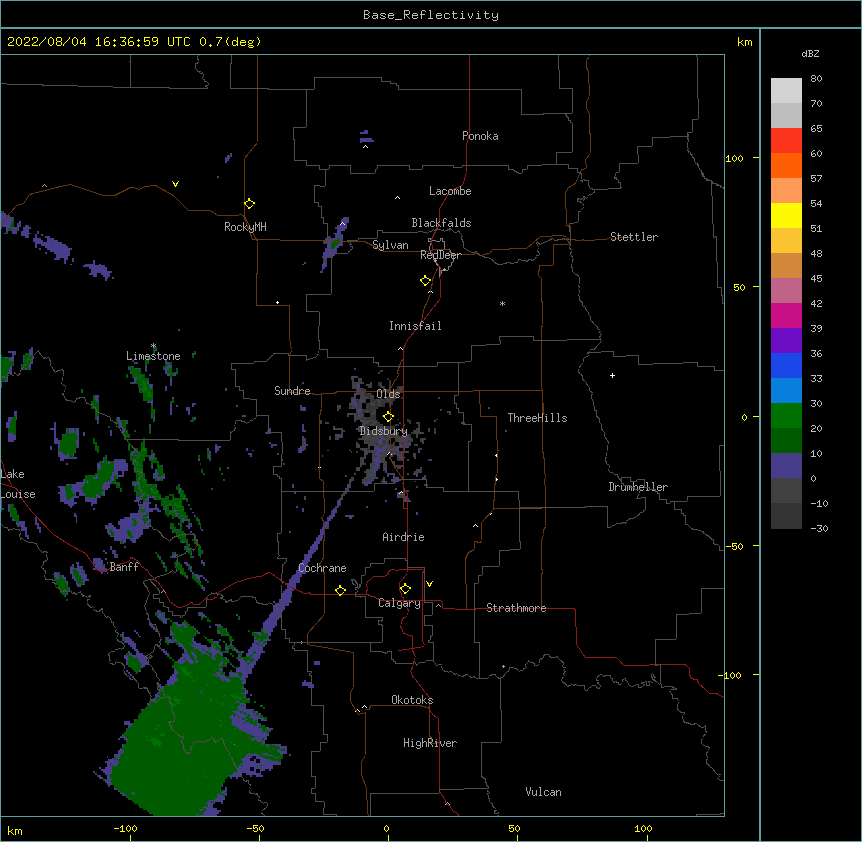Select the Calgary city label
This screenshot has height=842, width=862.
(400, 603)
